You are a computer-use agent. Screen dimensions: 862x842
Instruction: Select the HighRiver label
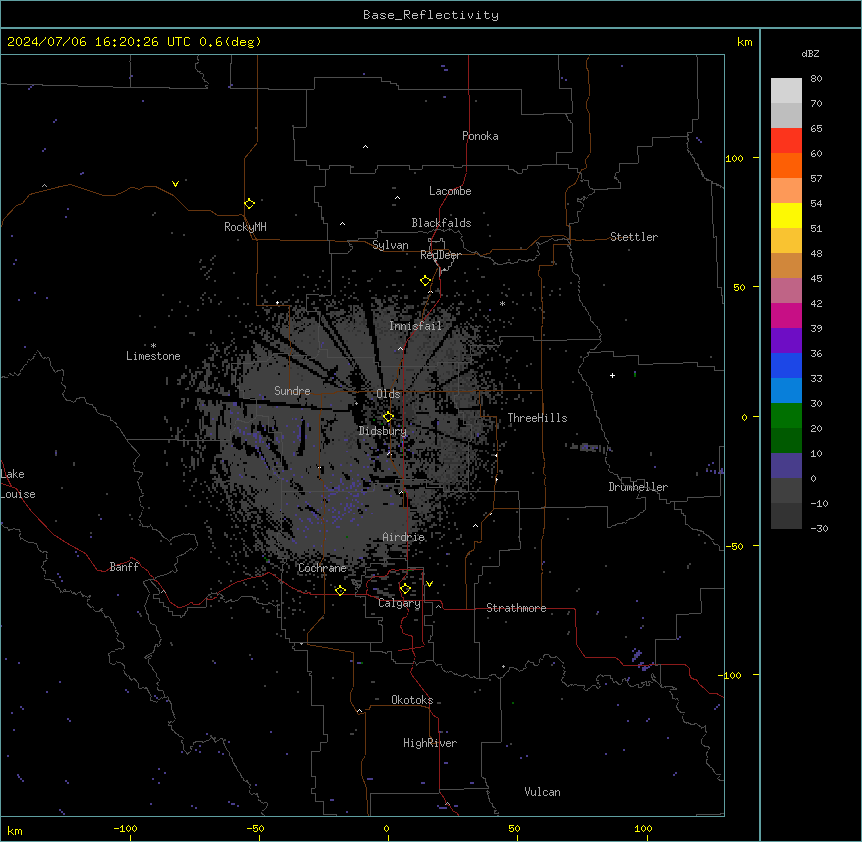click(x=429, y=743)
